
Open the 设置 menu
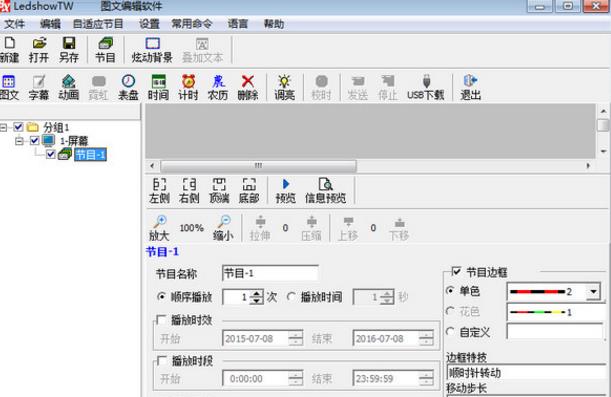[x=150, y=24]
